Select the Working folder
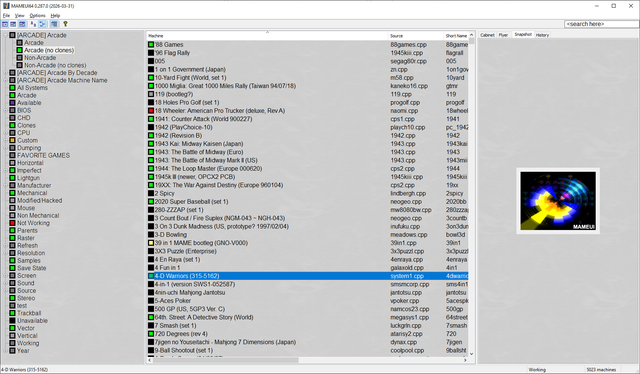 (28, 343)
